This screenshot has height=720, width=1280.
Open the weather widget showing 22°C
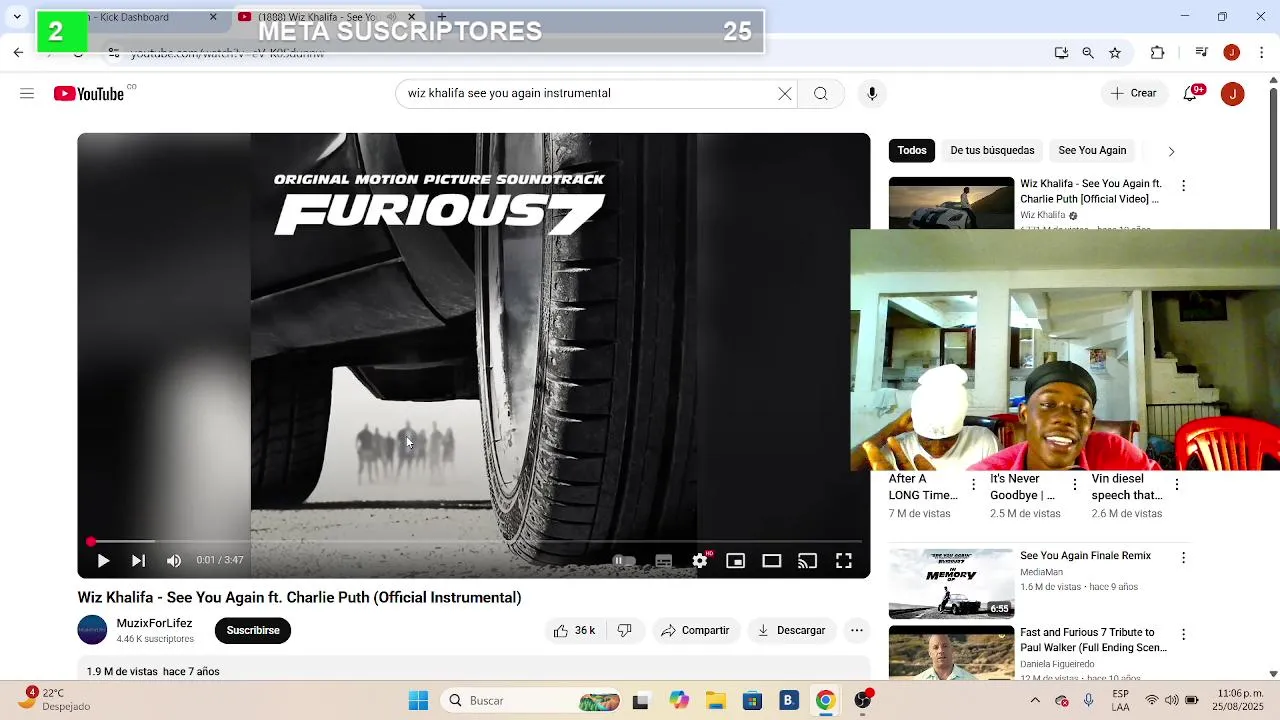(55, 699)
